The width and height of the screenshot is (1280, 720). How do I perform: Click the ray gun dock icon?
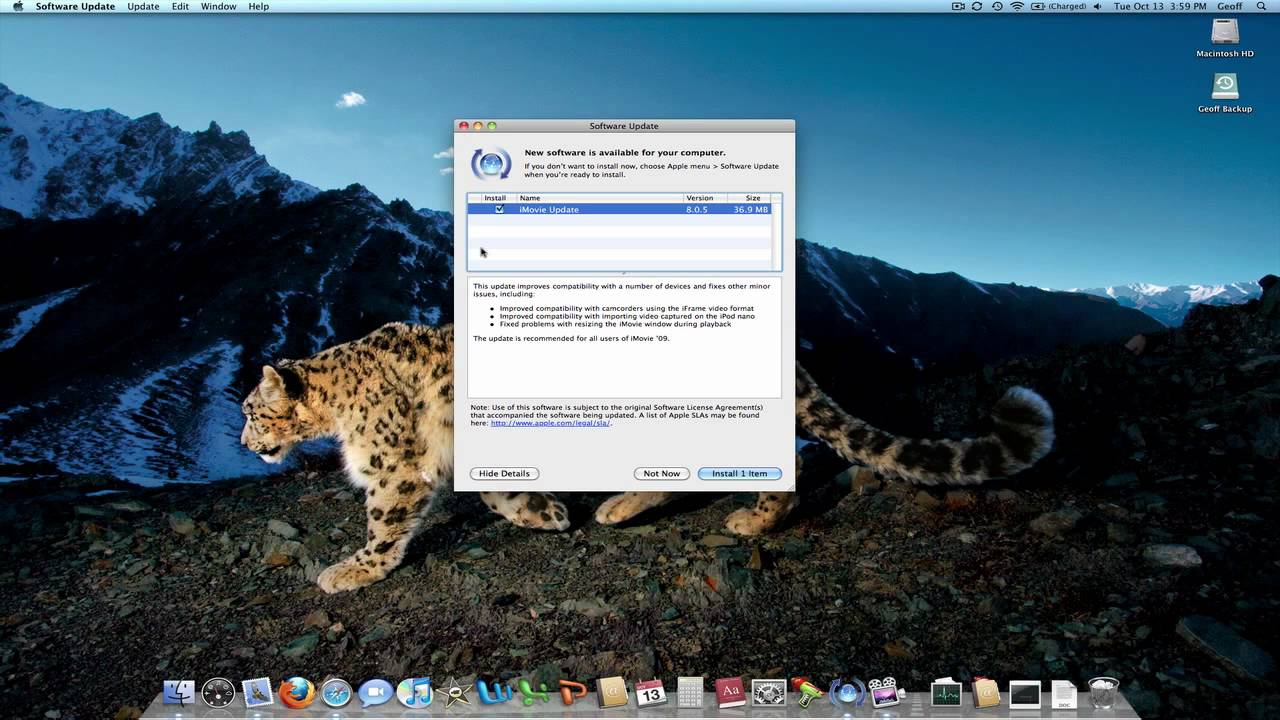coord(808,692)
